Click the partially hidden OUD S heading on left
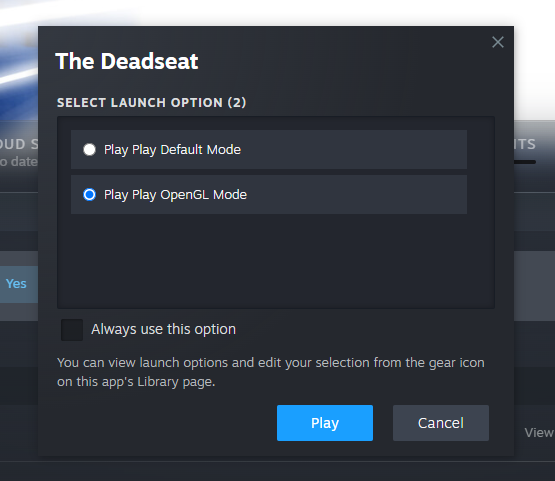The height and width of the screenshot is (481, 555). click(19, 144)
